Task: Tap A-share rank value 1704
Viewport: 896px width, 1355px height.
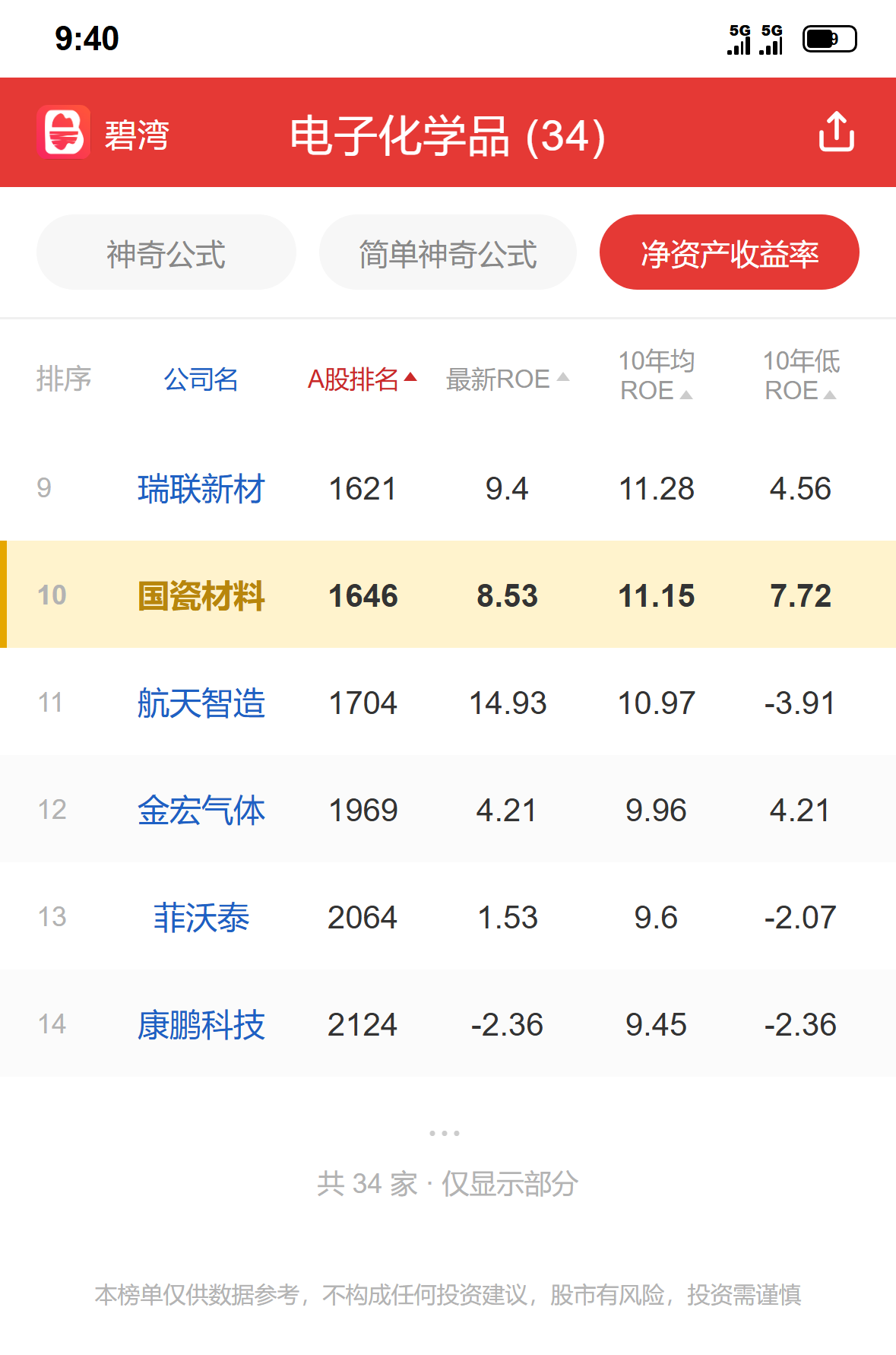Action: (x=363, y=703)
